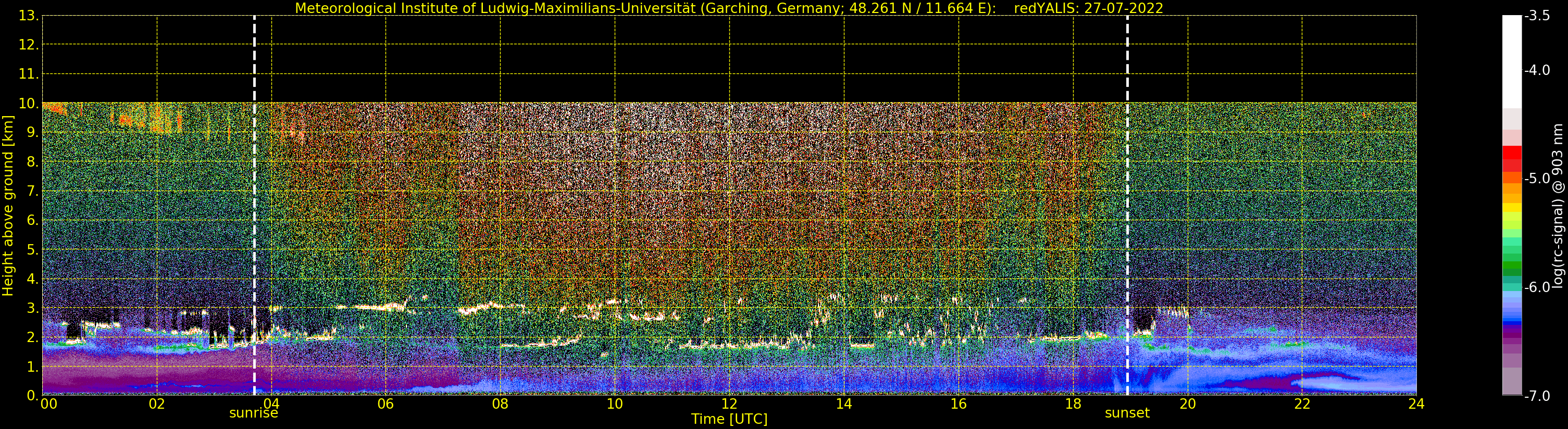Click the time tick label '08'
1568x429 pixels.
(x=500, y=404)
